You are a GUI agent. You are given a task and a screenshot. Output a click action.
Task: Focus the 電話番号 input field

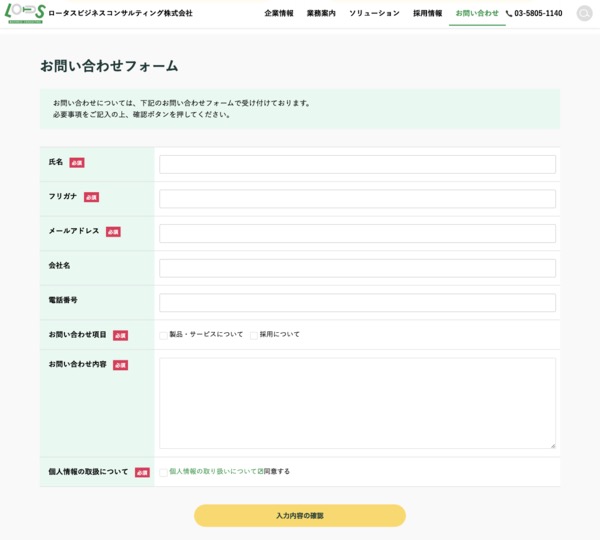click(x=357, y=303)
